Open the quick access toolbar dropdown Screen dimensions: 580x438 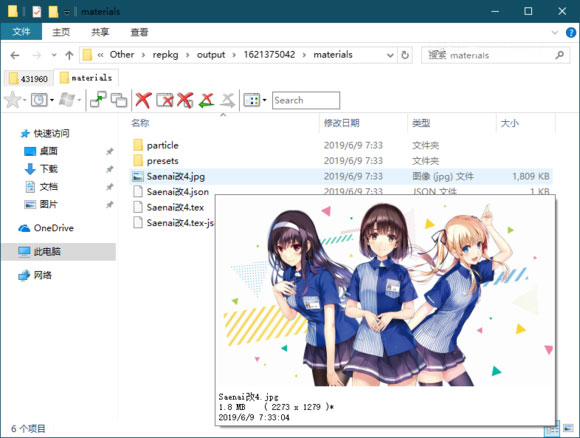(67, 12)
